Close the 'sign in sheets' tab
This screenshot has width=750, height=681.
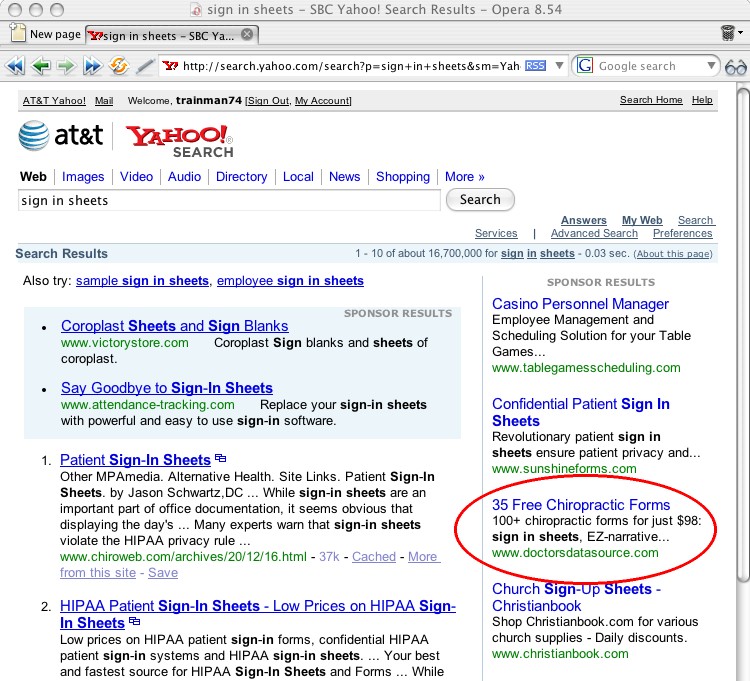[x=247, y=34]
